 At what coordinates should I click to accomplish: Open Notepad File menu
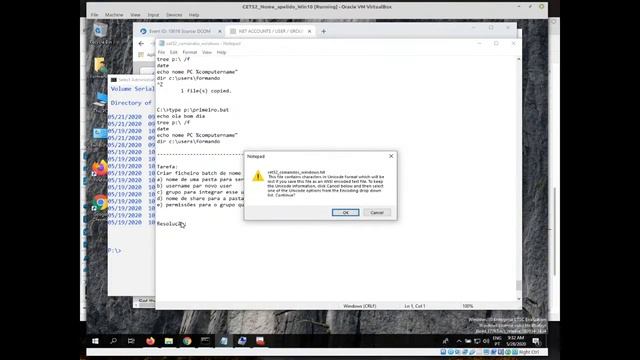161,52
